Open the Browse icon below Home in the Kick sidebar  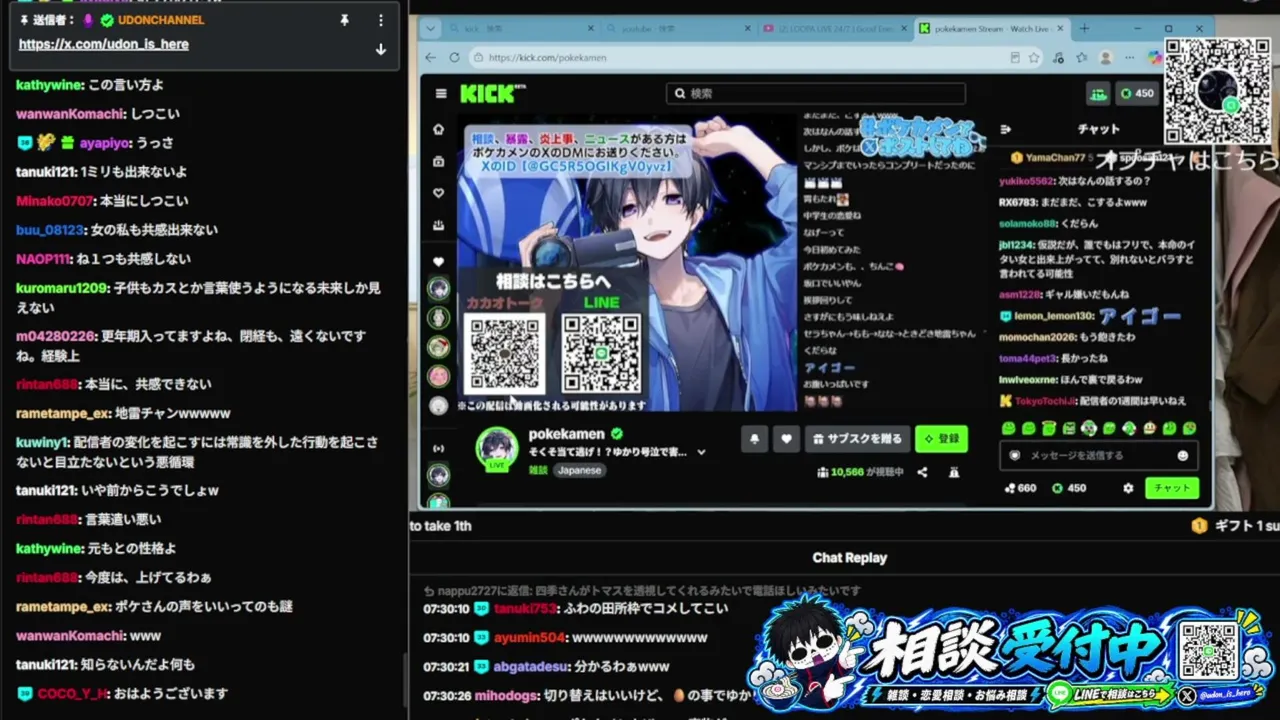[x=438, y=162]
